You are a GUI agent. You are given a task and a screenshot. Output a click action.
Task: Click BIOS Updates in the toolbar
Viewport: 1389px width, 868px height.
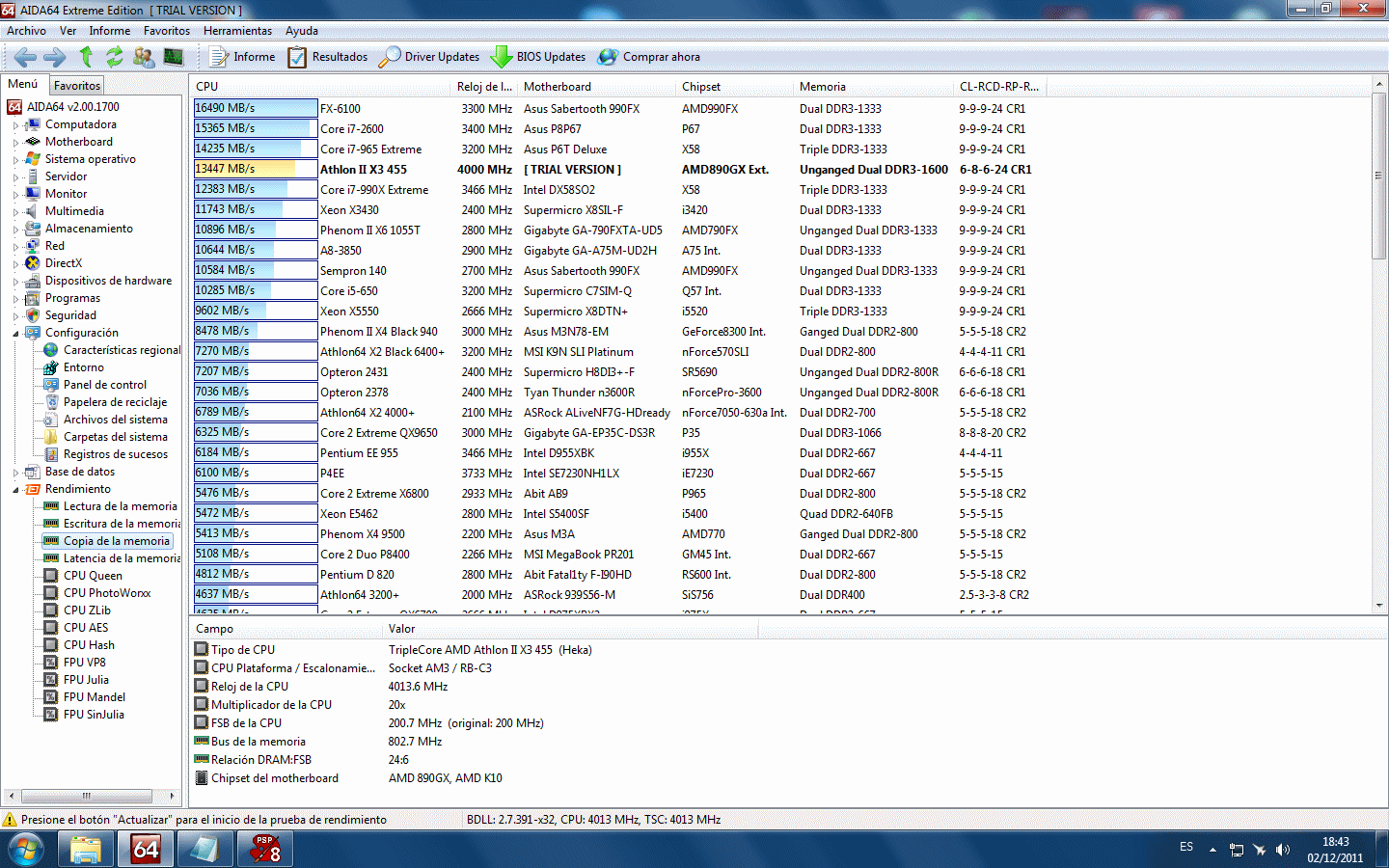tap(538, 57)
